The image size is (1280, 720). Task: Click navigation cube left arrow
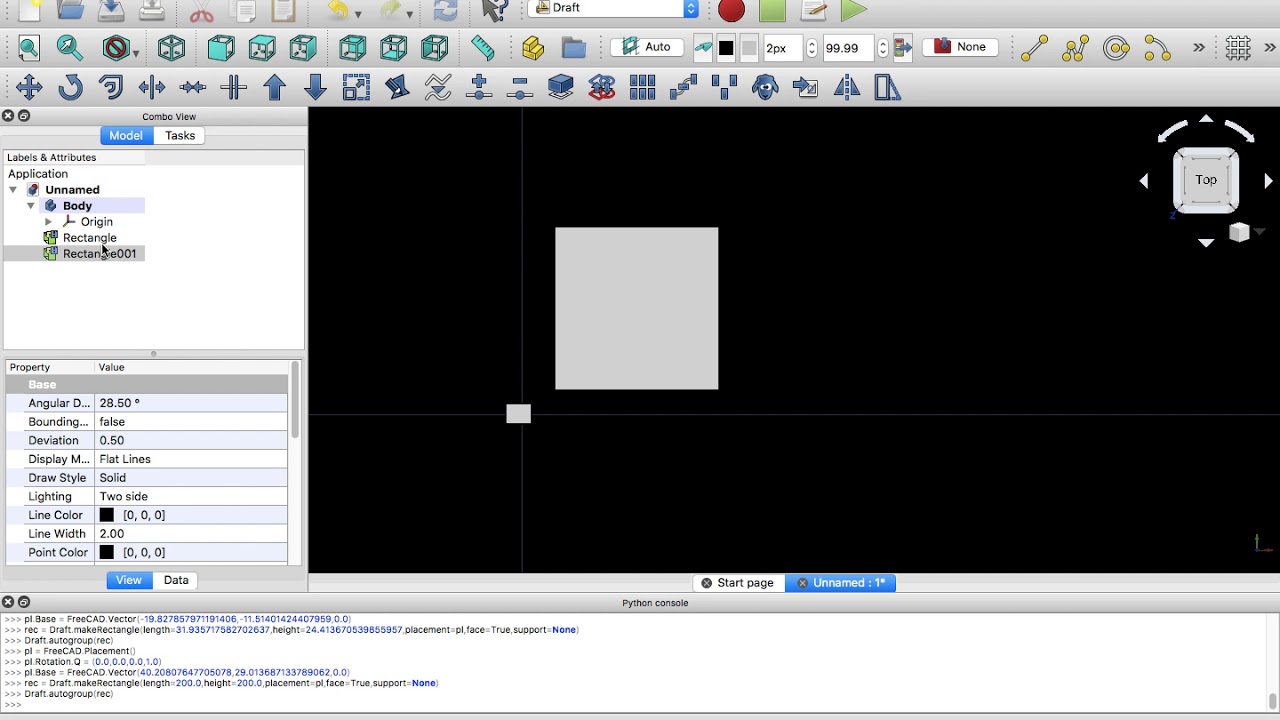pos(1144,181)
